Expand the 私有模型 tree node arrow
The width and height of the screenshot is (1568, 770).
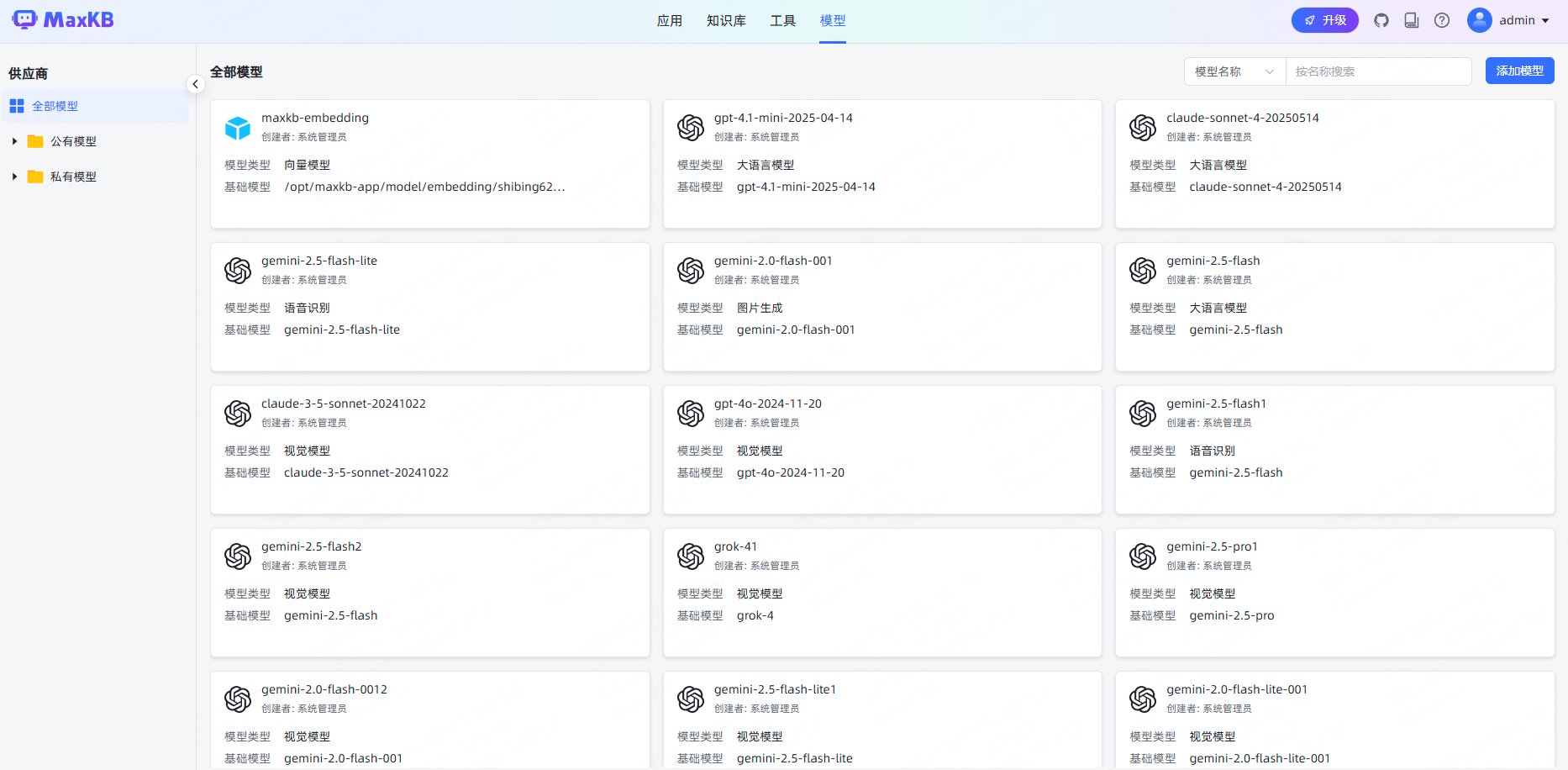pos(14,177)
